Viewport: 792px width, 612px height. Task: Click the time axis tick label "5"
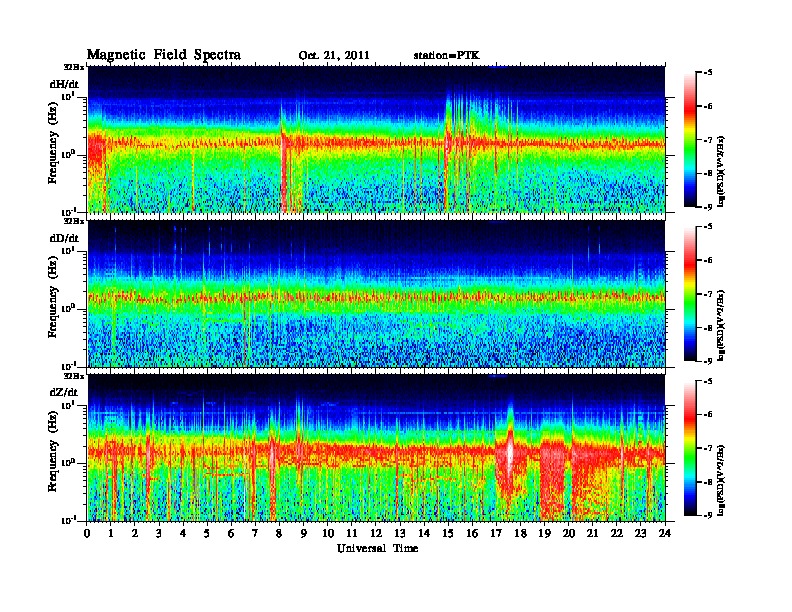click(x=207, y=533)
